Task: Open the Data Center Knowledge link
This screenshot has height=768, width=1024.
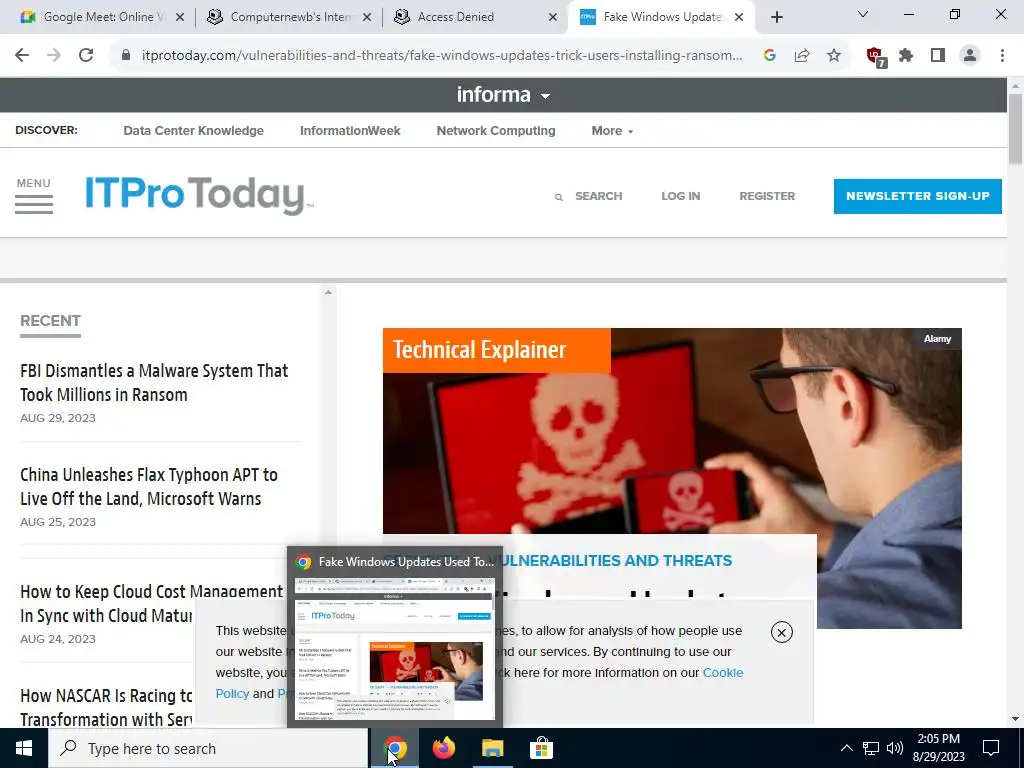Action: click(193, 131)
